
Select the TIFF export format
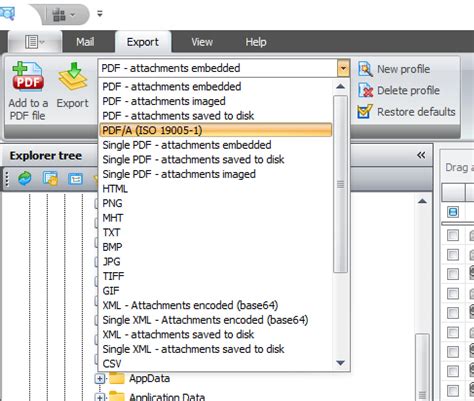215,276
